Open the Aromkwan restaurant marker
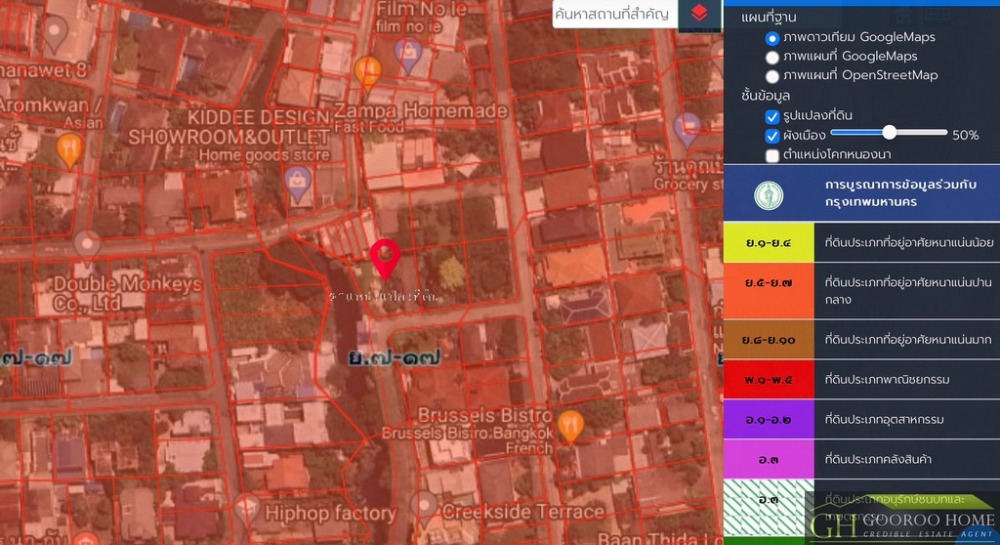 click(69, 149)
